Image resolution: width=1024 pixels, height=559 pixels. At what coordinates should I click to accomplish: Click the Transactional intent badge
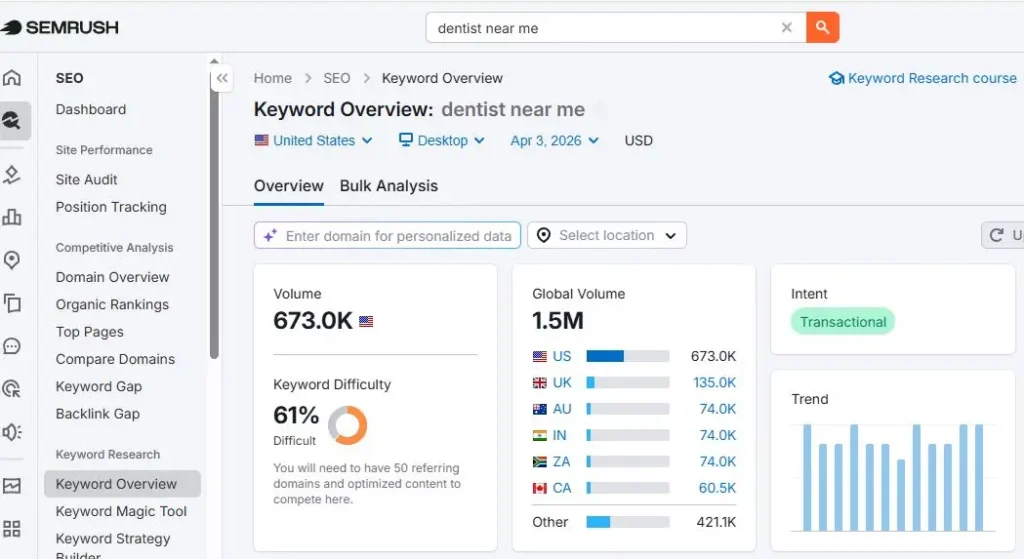click(x=842, y=322)
